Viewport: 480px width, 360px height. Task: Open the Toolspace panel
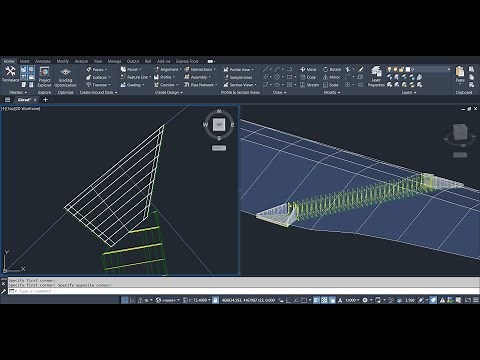pyautogui.click(x=10, y=74)
